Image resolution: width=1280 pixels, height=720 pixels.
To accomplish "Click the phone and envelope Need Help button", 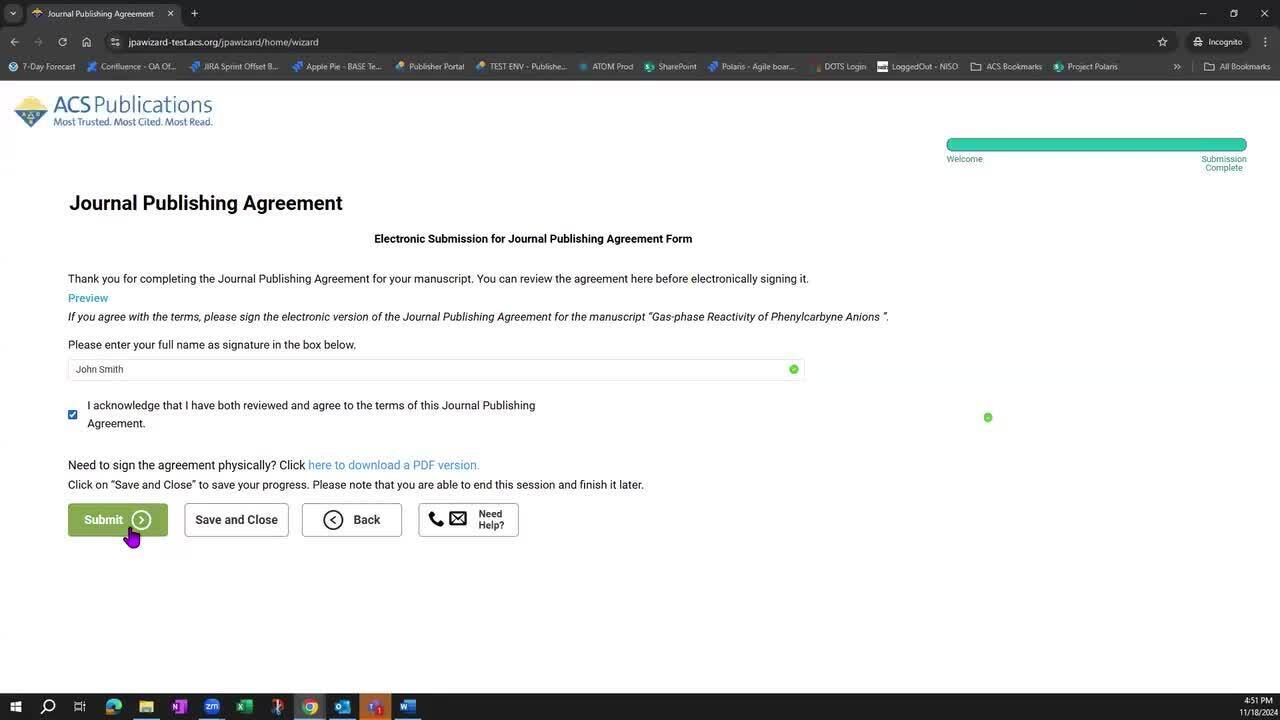I will coord(468,520).
